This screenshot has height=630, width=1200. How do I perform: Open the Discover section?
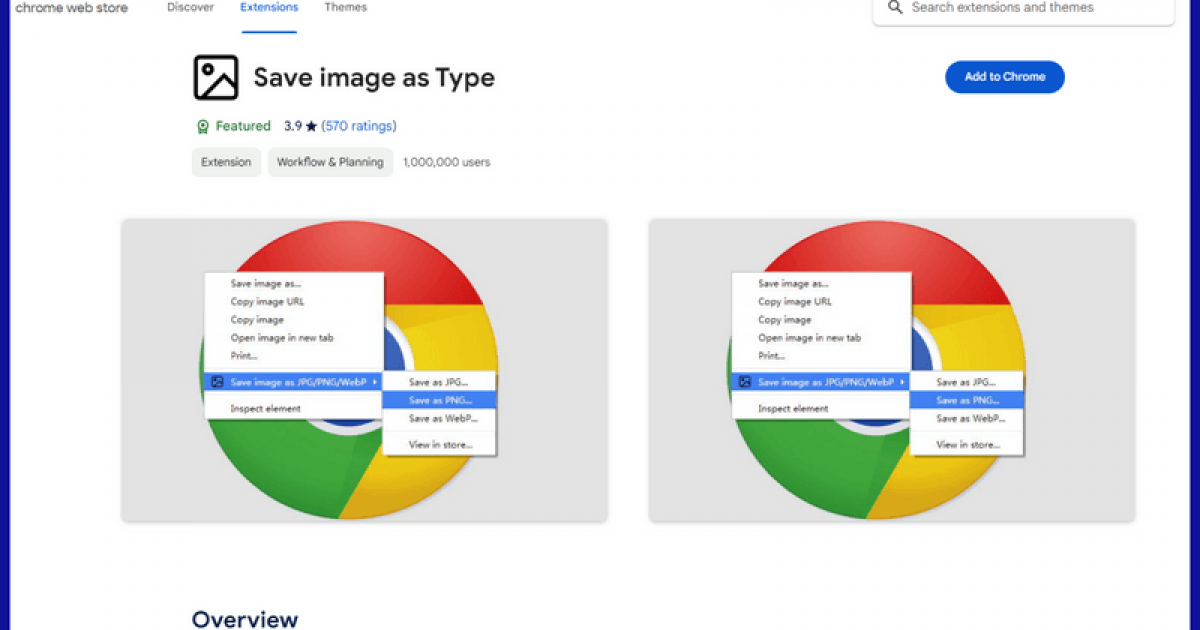tap(190, 7)
